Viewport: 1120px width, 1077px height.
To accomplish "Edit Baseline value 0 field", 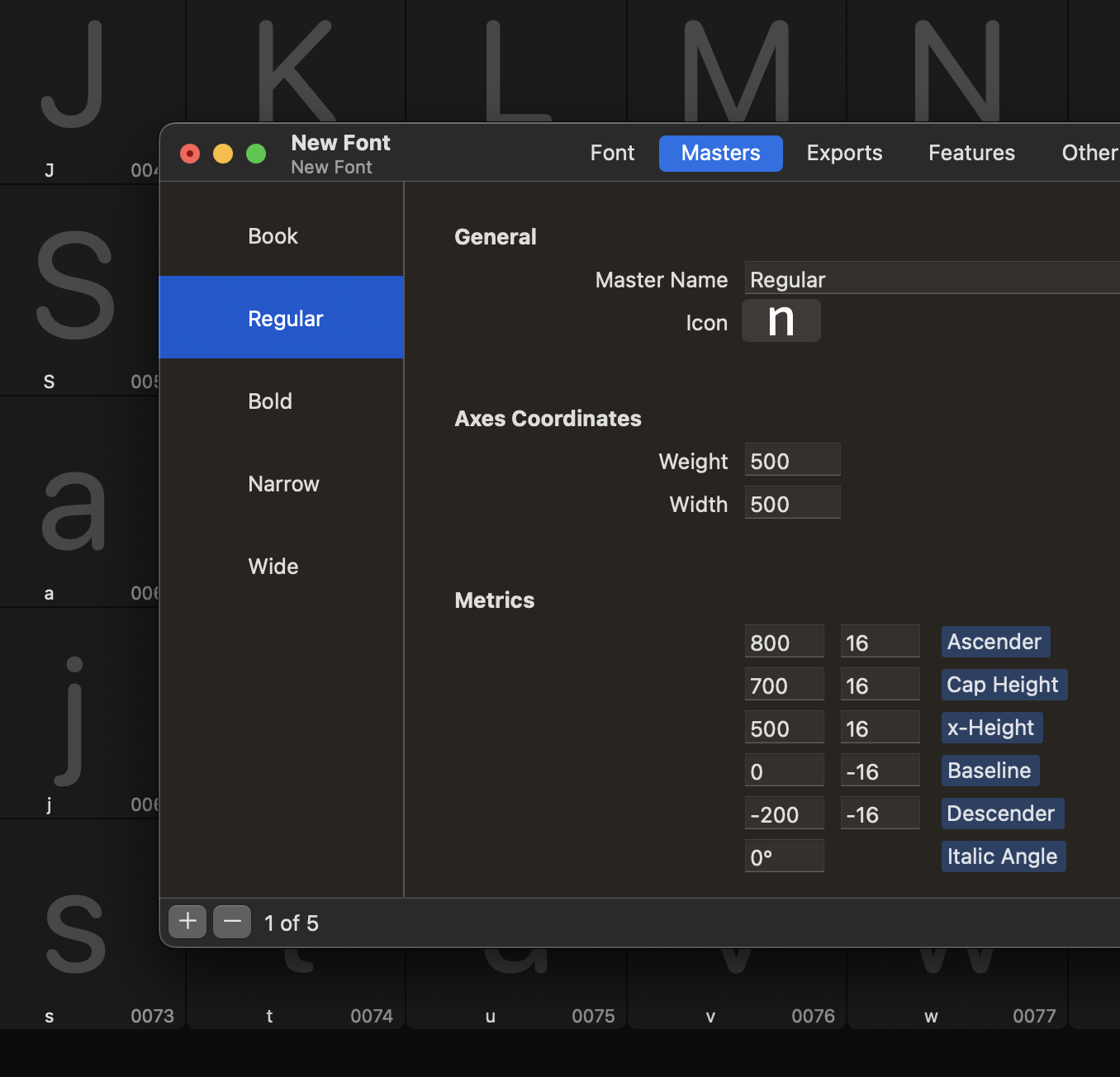I will [x=784, y=771].
